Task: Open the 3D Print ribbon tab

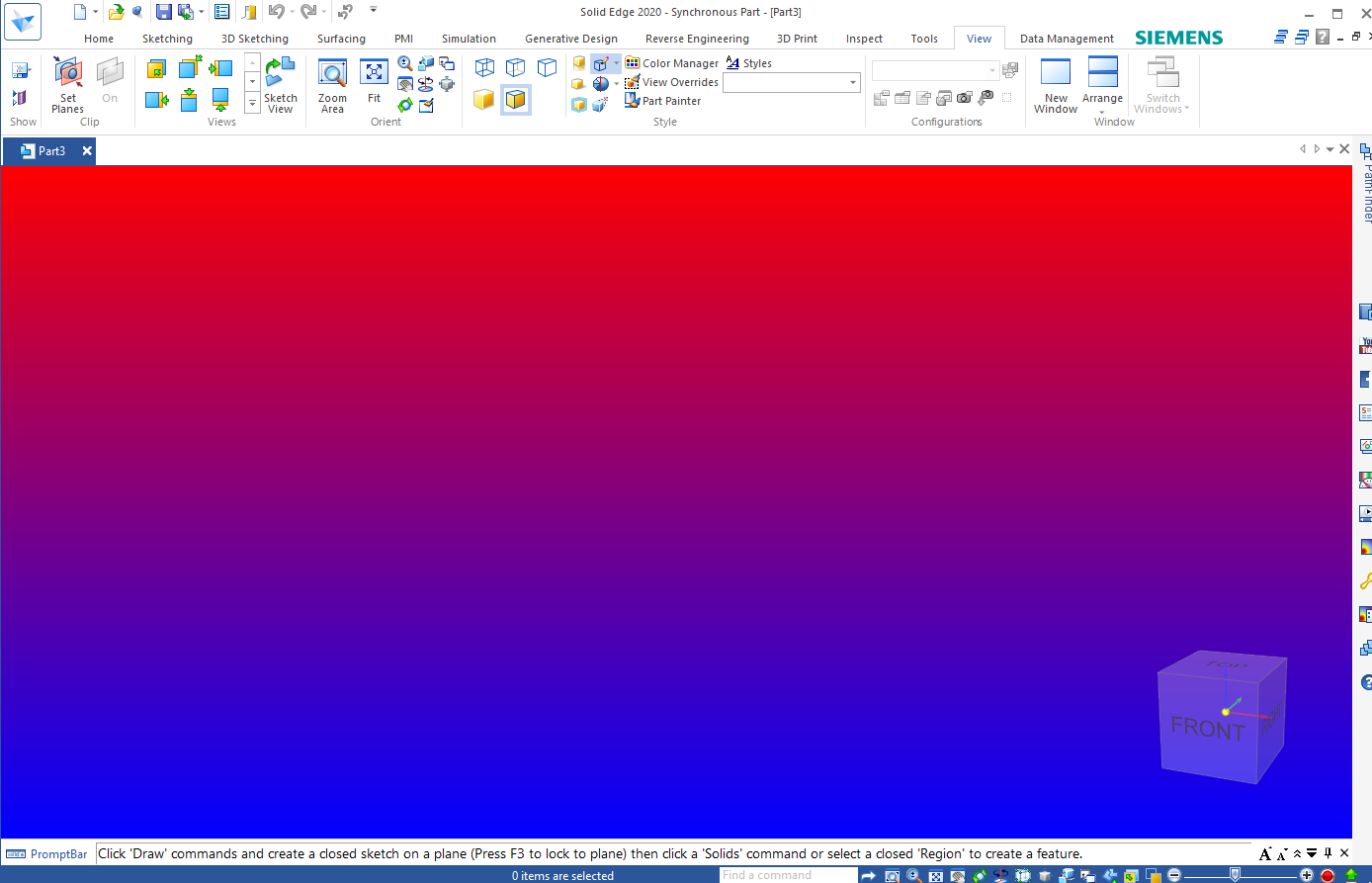Action: point(797,39)
